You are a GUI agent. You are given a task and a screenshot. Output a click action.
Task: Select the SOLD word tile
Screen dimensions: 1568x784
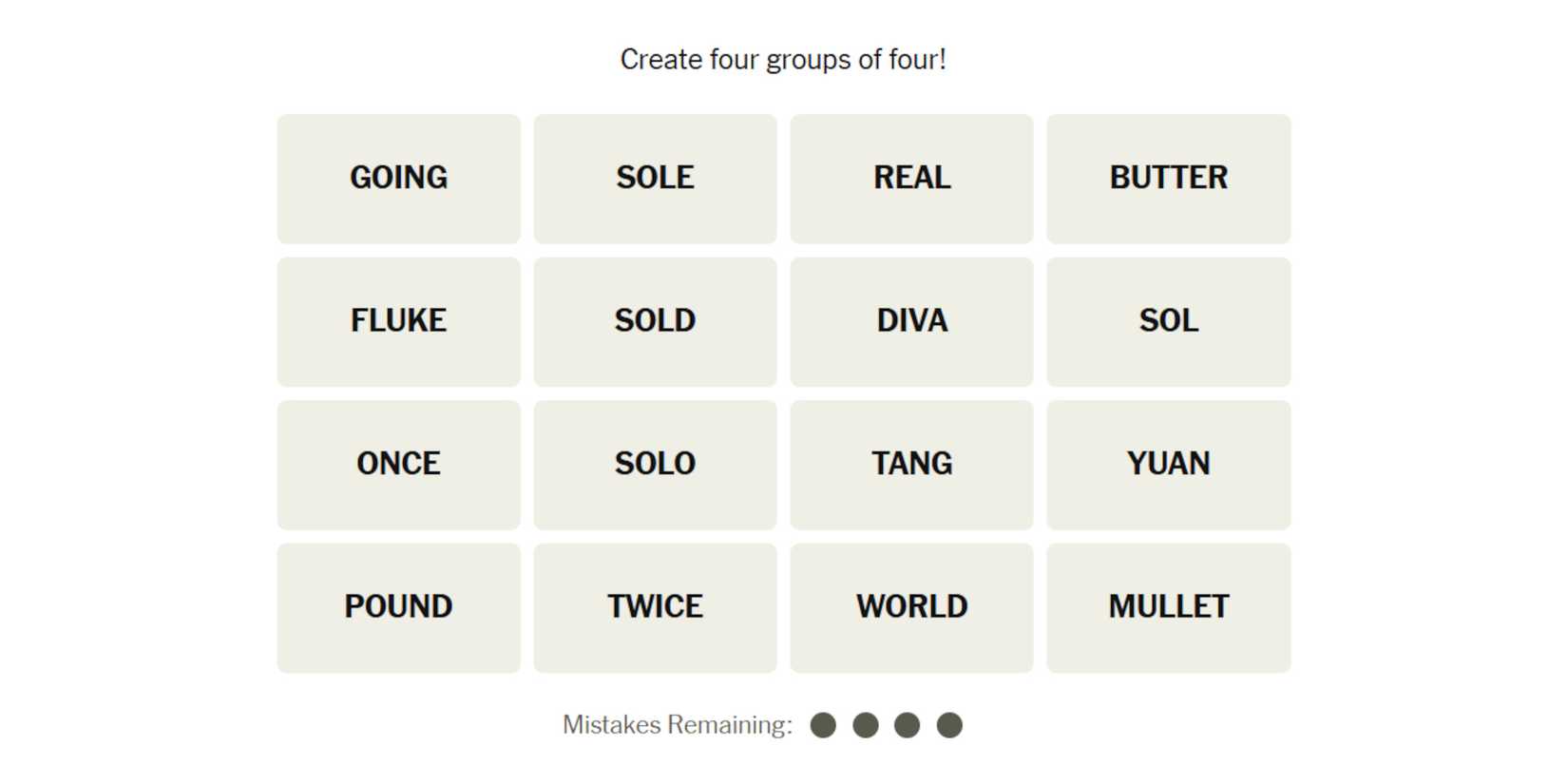click(655, 321)
